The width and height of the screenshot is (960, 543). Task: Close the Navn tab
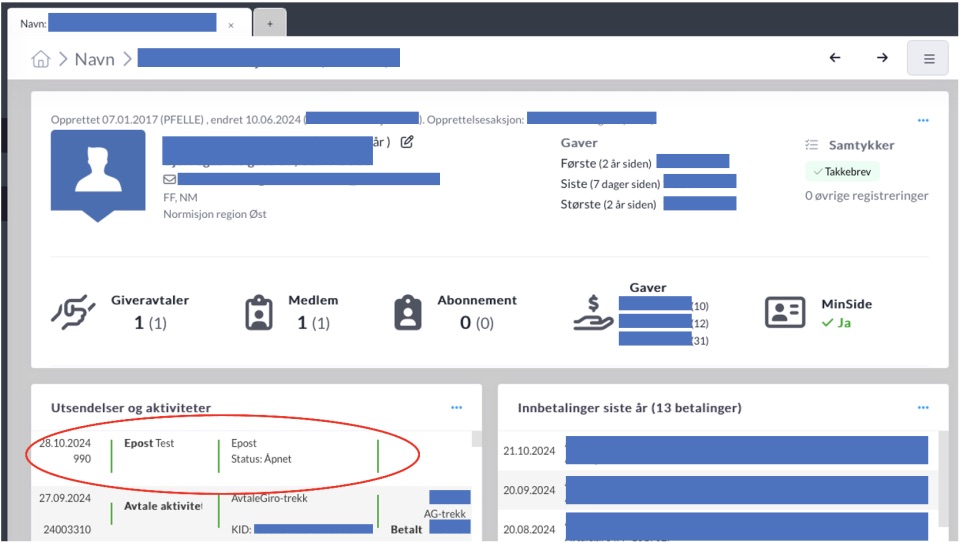point(231,25)
